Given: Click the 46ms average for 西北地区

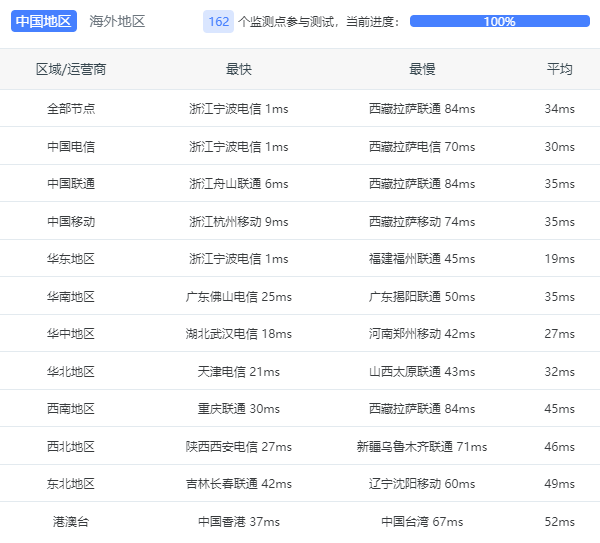Looking at the screenshot, I should (559, 447).
